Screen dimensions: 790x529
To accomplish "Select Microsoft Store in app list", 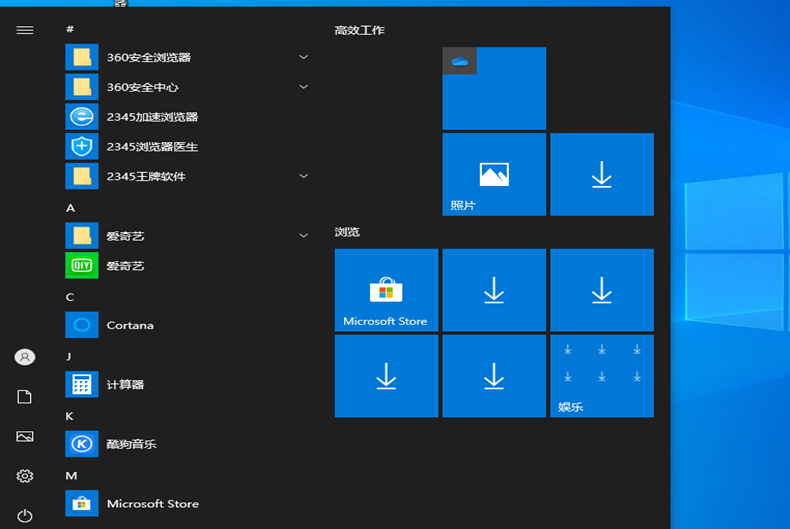I will (x=152, y=504).
